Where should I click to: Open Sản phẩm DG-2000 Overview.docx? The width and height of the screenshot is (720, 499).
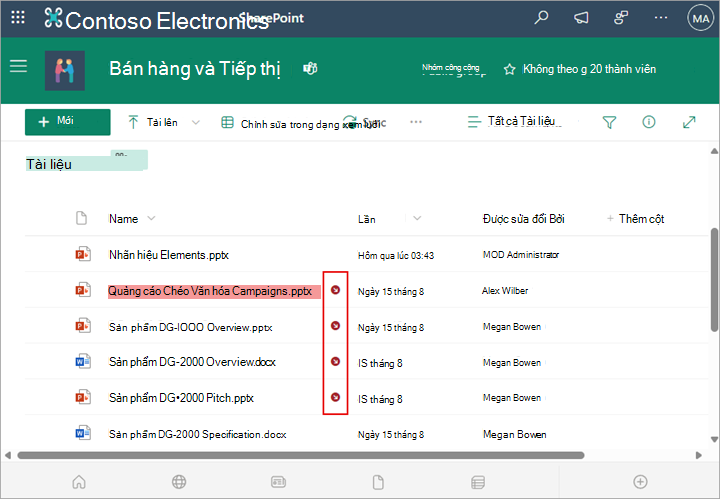[192, 362]
